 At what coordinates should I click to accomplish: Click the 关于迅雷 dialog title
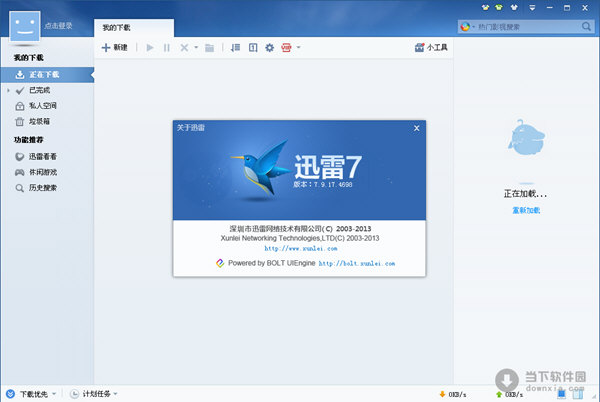(x=191, y=128)
